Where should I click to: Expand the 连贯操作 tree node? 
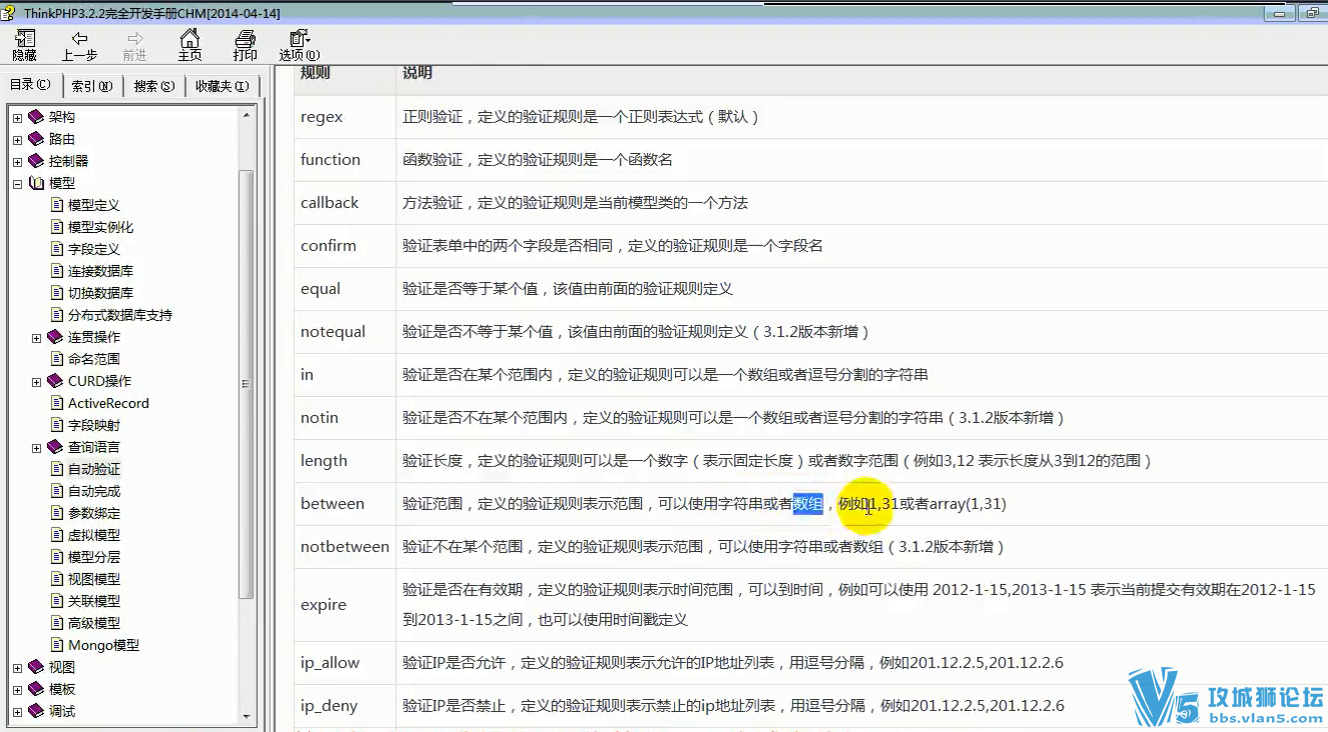click(x=37, y=337)
